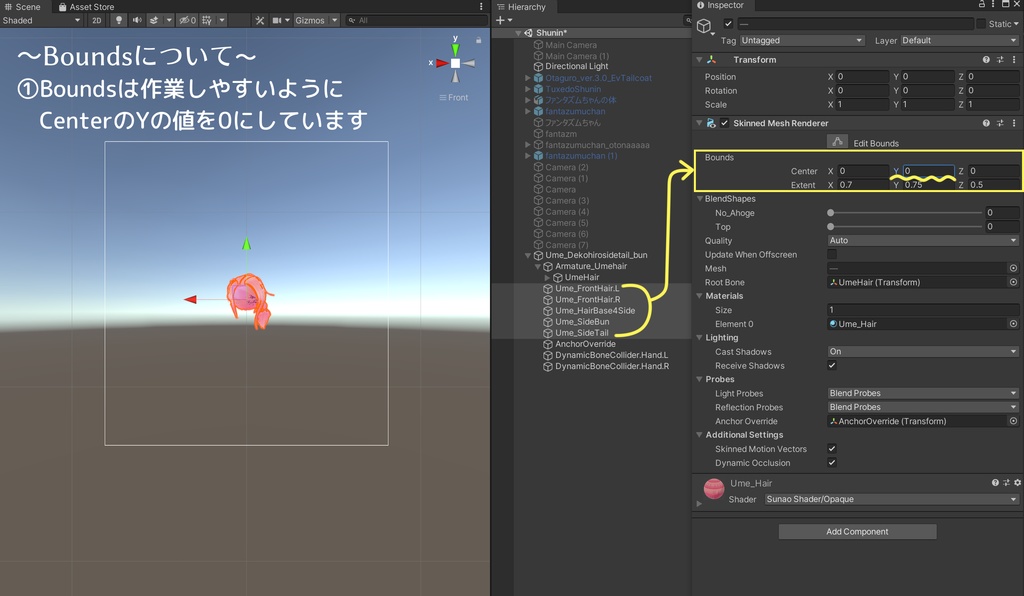This screenshot has height=596, width=1024.
Task: Toggle scene effects layers icon
Action: point(154,20)
